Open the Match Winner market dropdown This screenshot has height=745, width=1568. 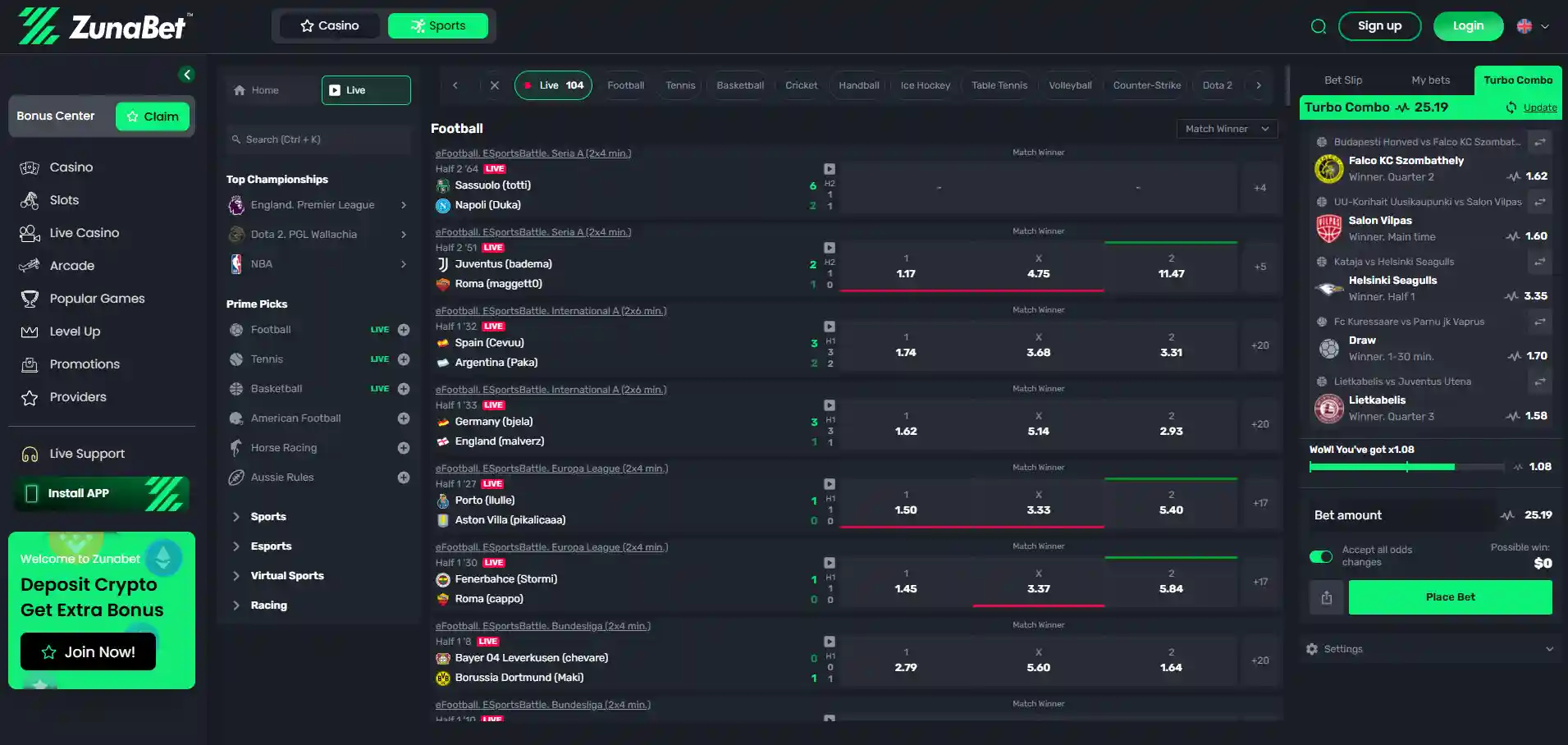(1227, 129)
